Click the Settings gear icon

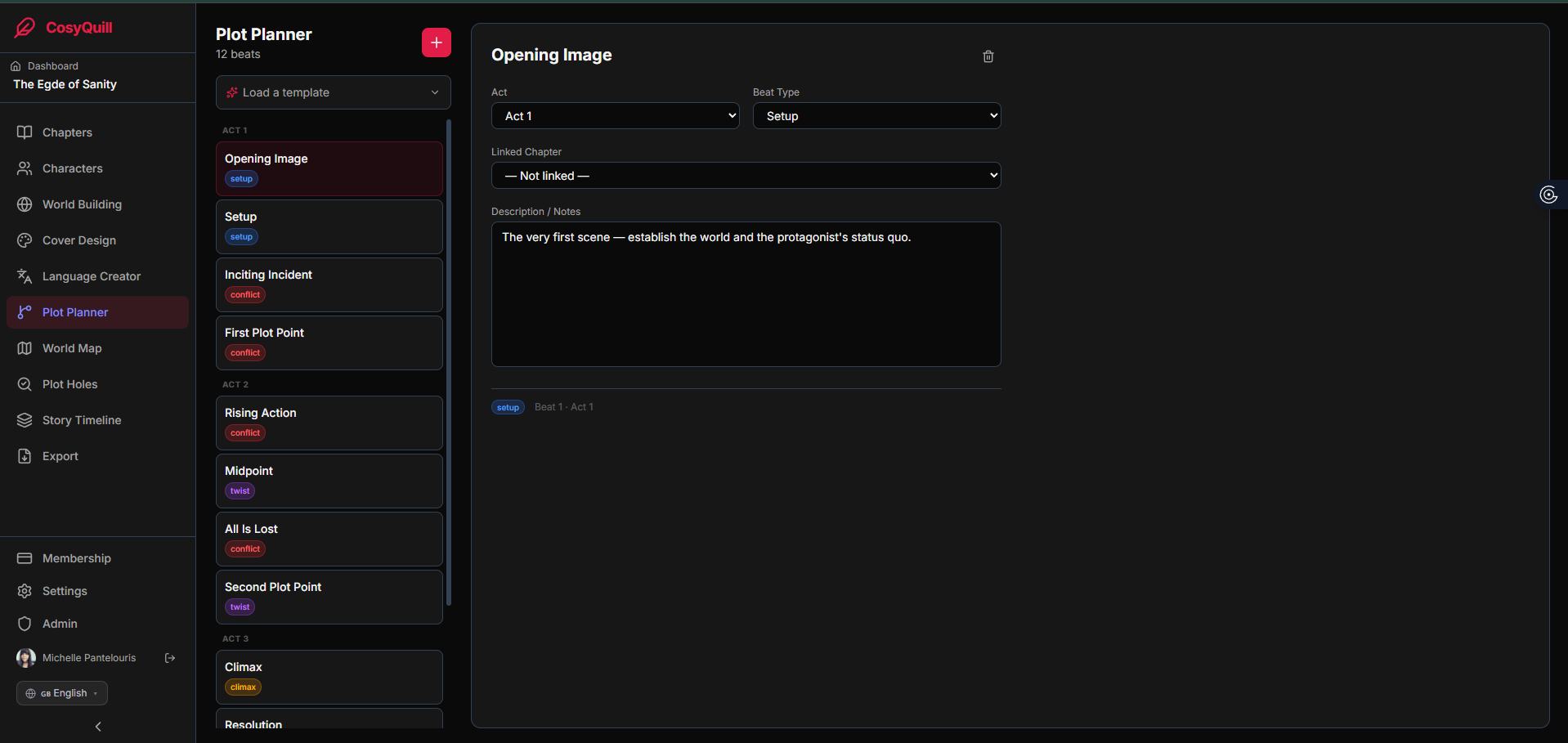(x=25, y=591)
